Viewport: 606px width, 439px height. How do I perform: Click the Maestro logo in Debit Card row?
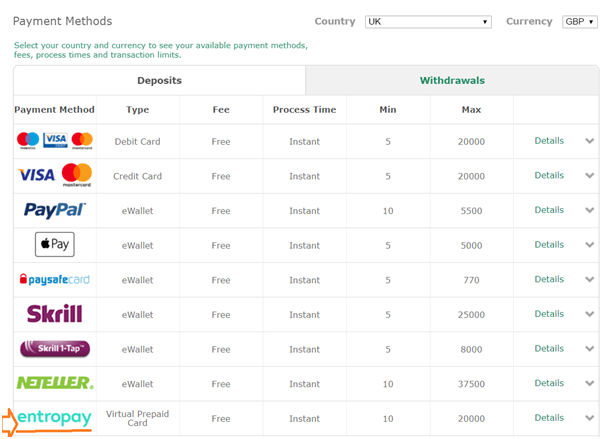click(28, 140)
